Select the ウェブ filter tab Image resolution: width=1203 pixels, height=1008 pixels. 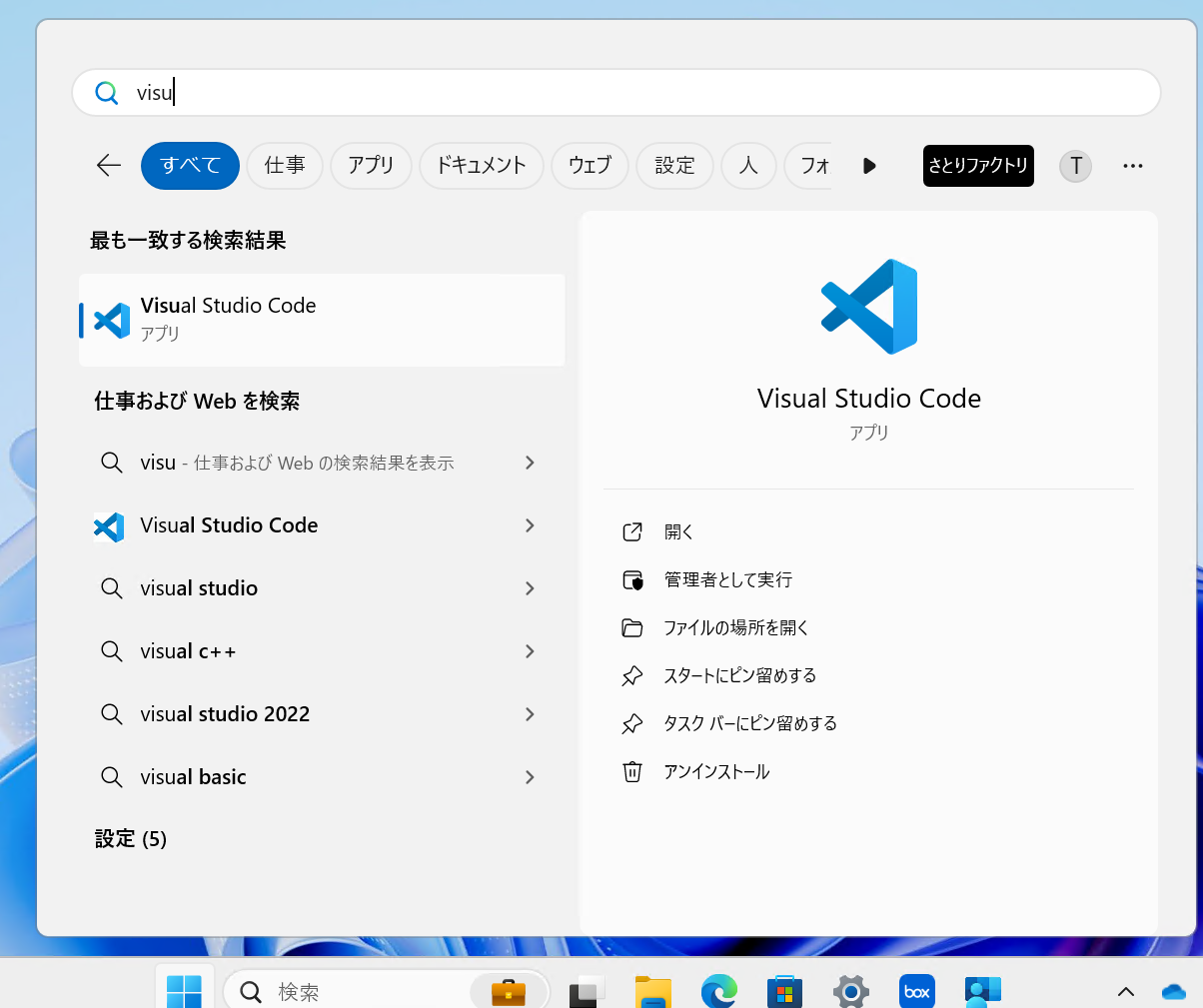coord(590,166)
